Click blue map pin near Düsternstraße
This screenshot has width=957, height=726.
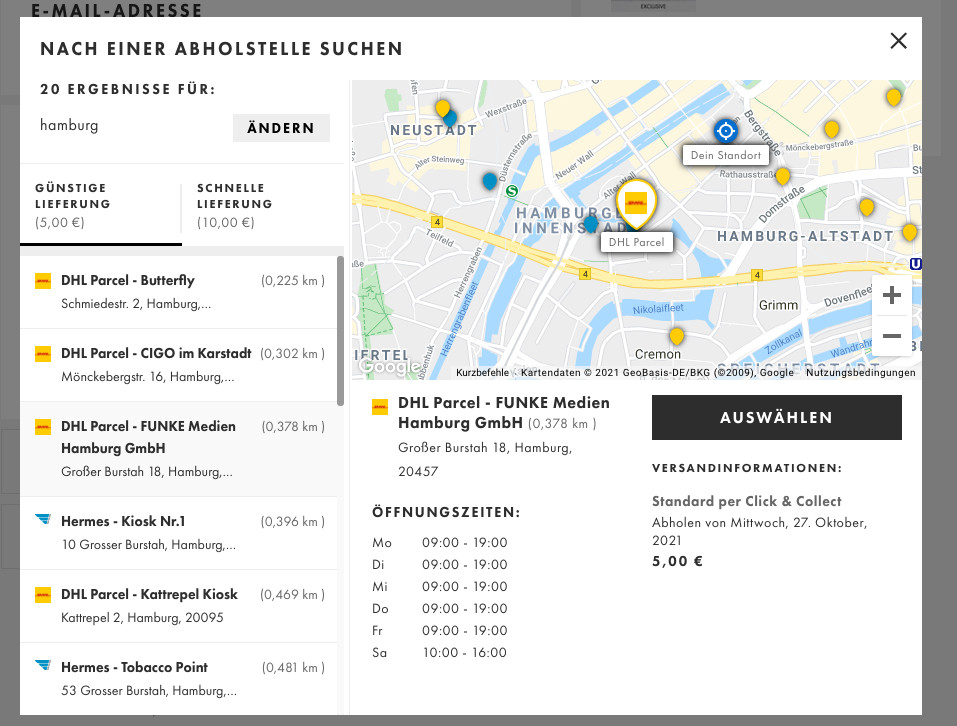489,181
